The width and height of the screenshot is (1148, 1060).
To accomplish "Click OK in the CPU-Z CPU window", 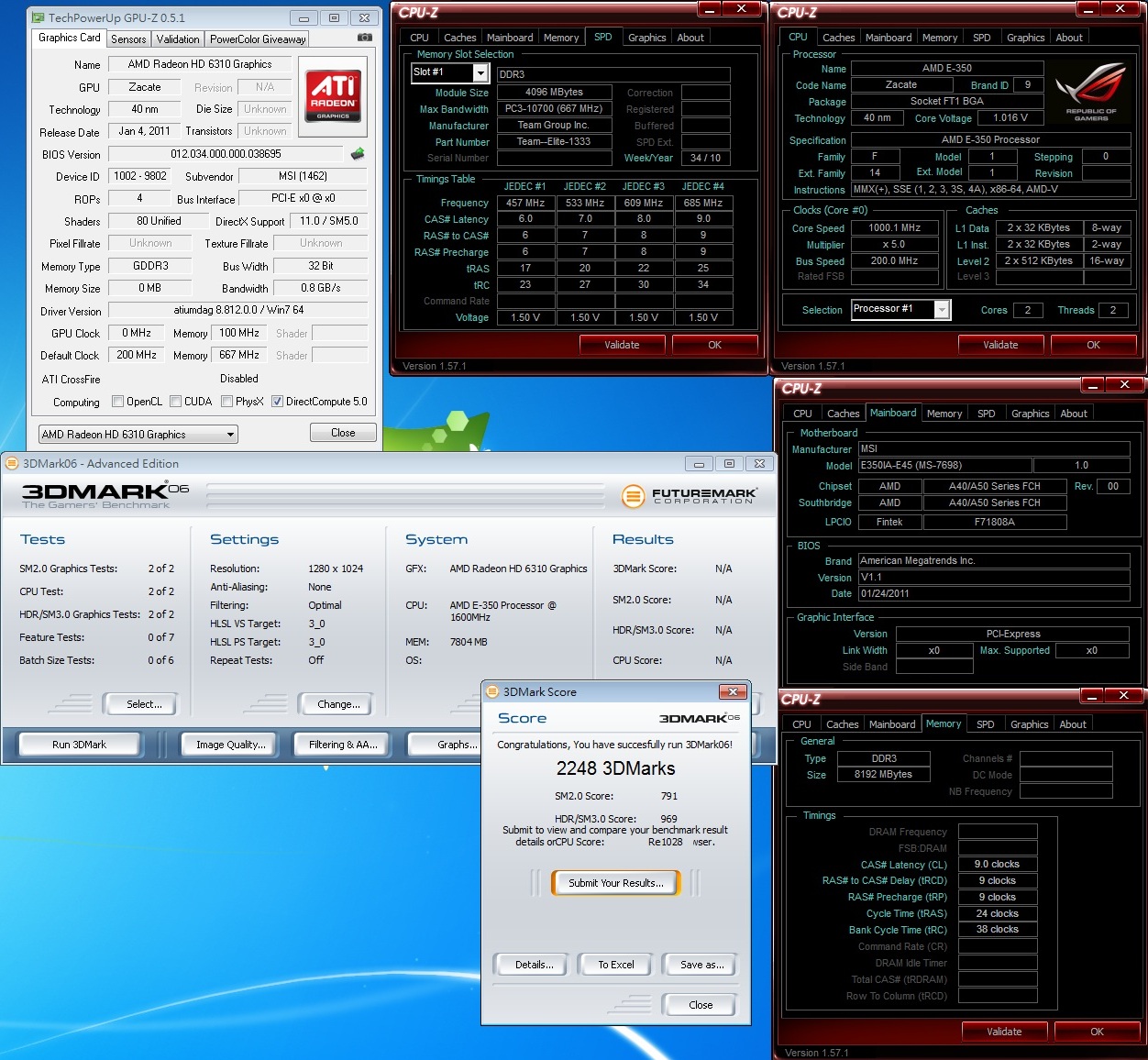I will tap(1094, 345).
